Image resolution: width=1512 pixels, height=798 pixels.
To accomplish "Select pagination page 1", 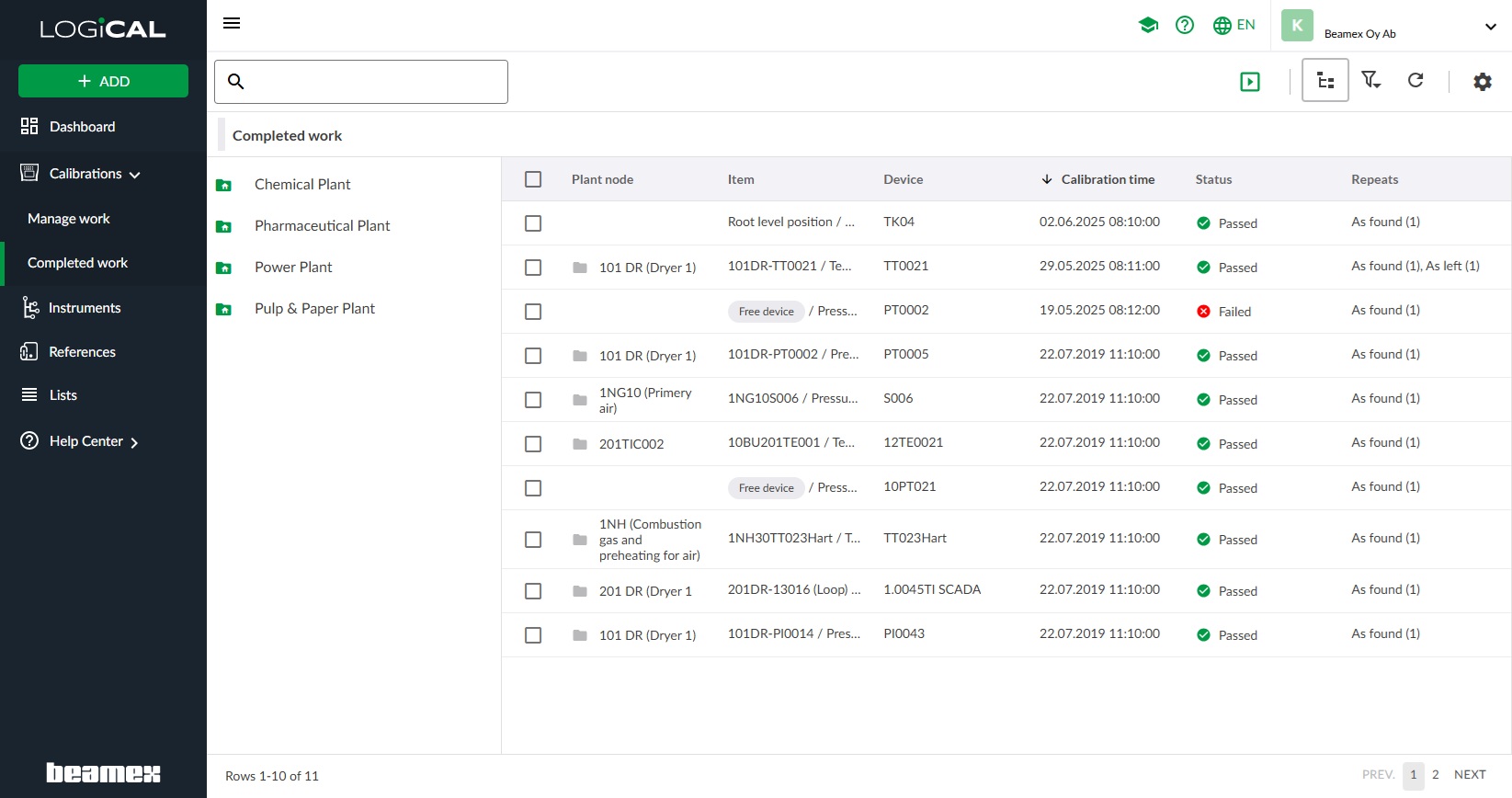I will tap(1414, 775).
